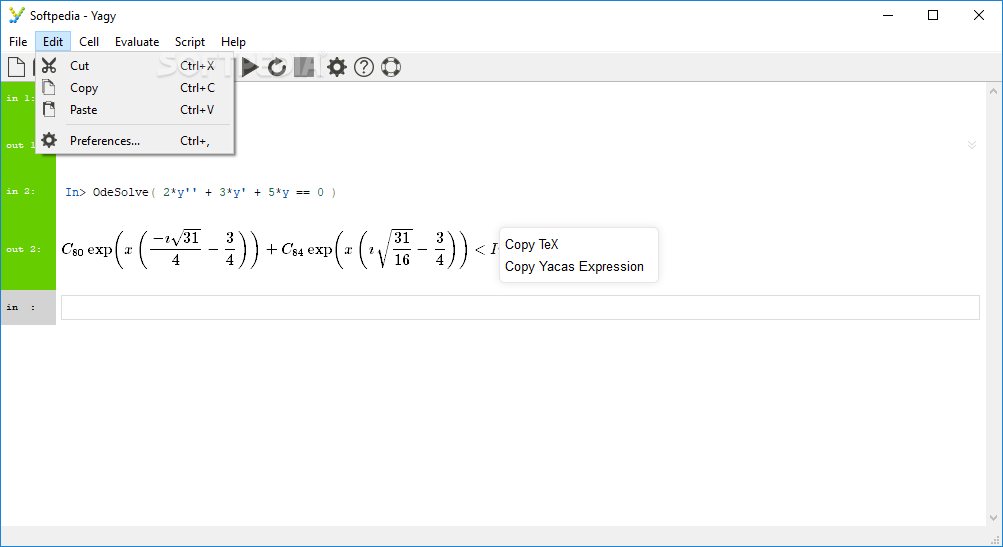Viewport: 1003px width, 547px height.
Task: Minimize the Yagy window
Action: (x=888, y=15)
